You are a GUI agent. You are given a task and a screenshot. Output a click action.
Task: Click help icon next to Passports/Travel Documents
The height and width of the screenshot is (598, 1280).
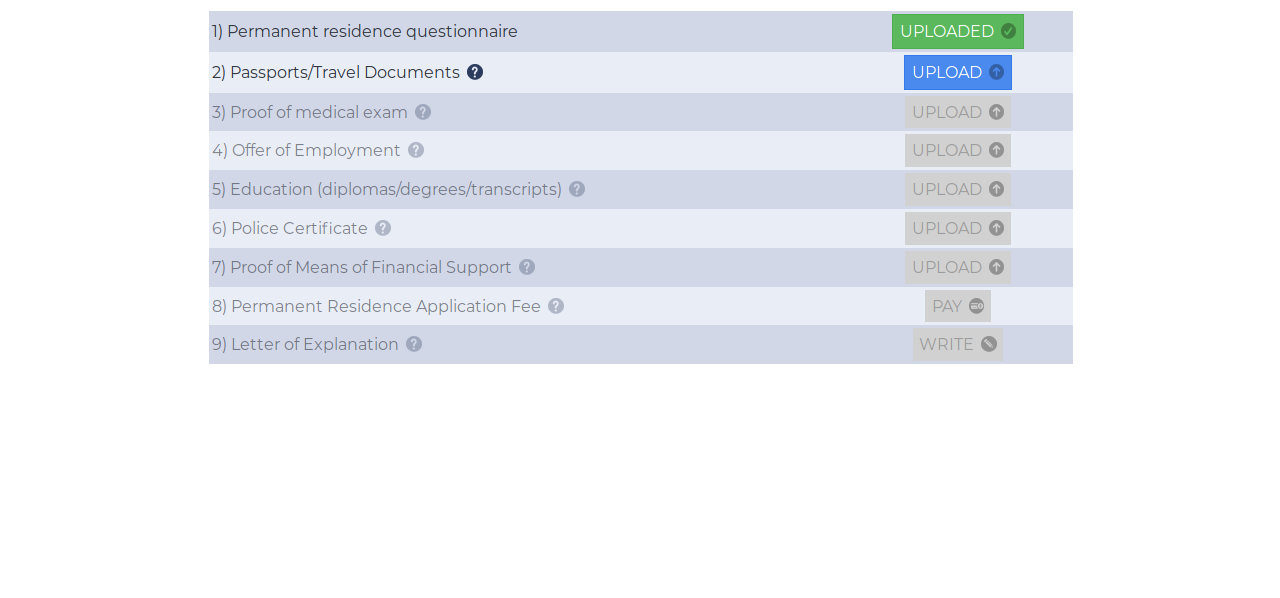coord(475,72)
